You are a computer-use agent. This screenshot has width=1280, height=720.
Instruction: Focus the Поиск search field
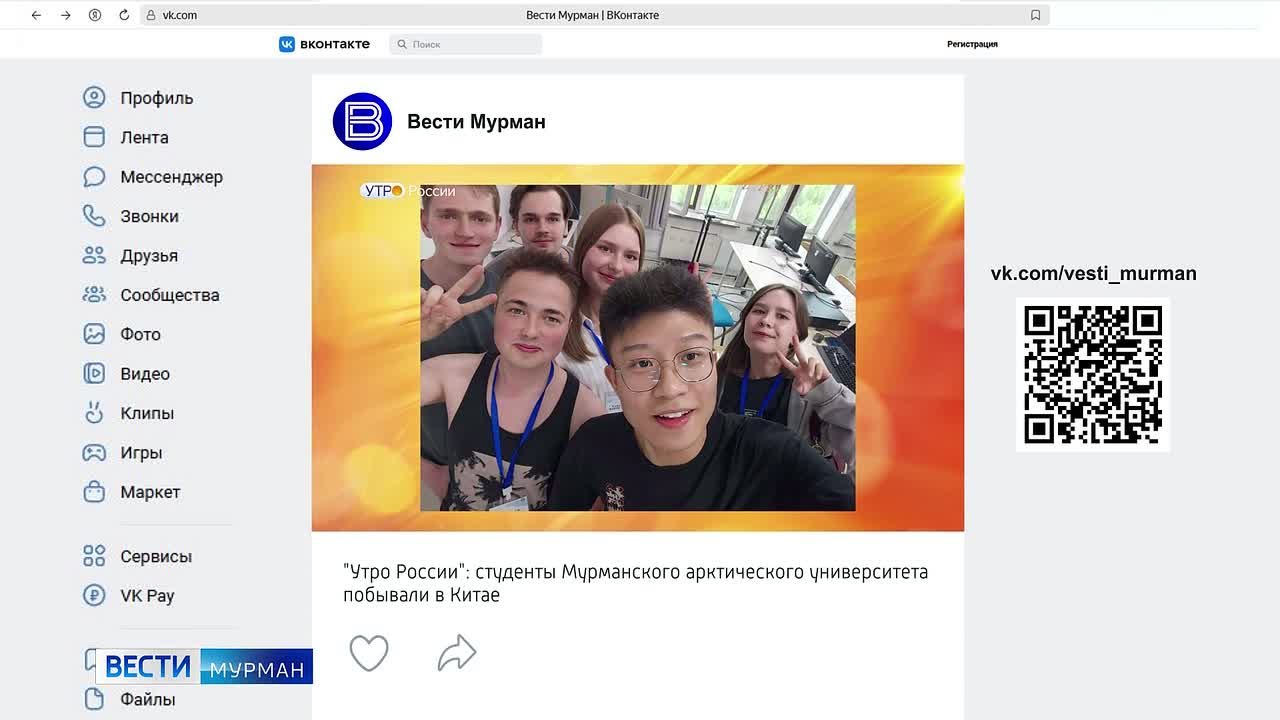click(x=466, y=44)
